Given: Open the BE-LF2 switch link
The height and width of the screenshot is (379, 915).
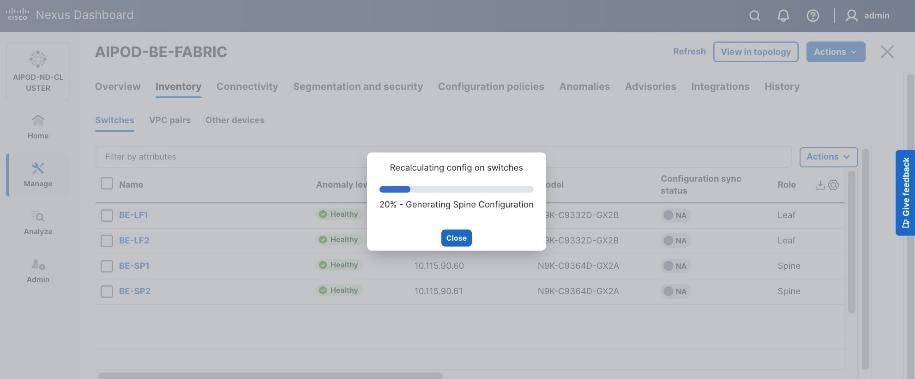Looking at the screenshot, I should tap(134, 240).
